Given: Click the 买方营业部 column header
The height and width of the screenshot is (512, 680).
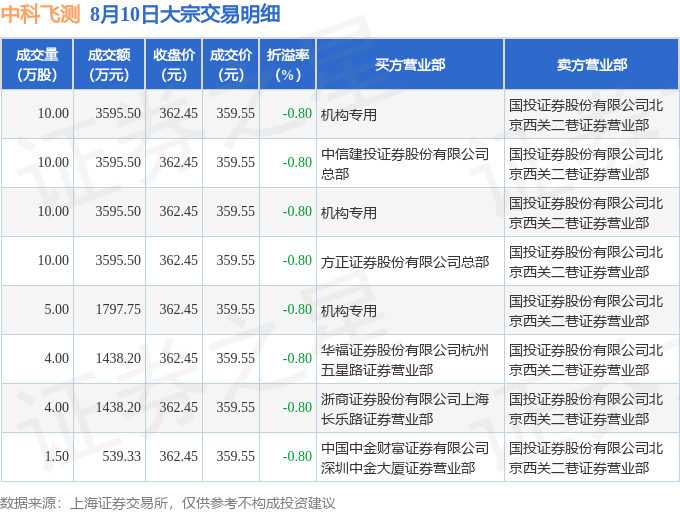Looking at the screenshot, I should click(x=410, y=64).
